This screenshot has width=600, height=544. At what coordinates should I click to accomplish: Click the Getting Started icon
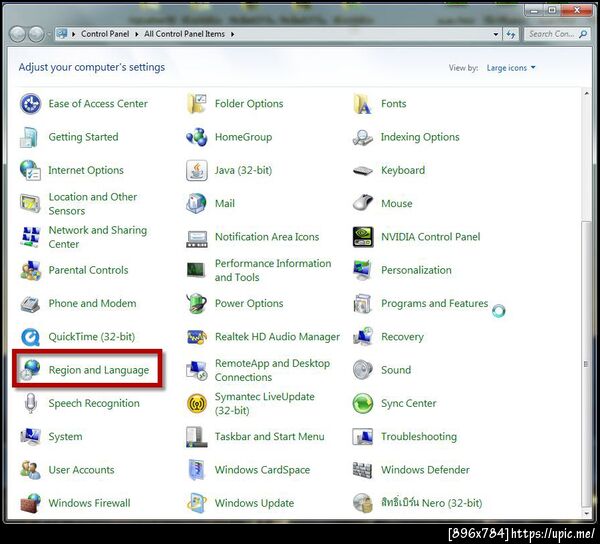29,137
